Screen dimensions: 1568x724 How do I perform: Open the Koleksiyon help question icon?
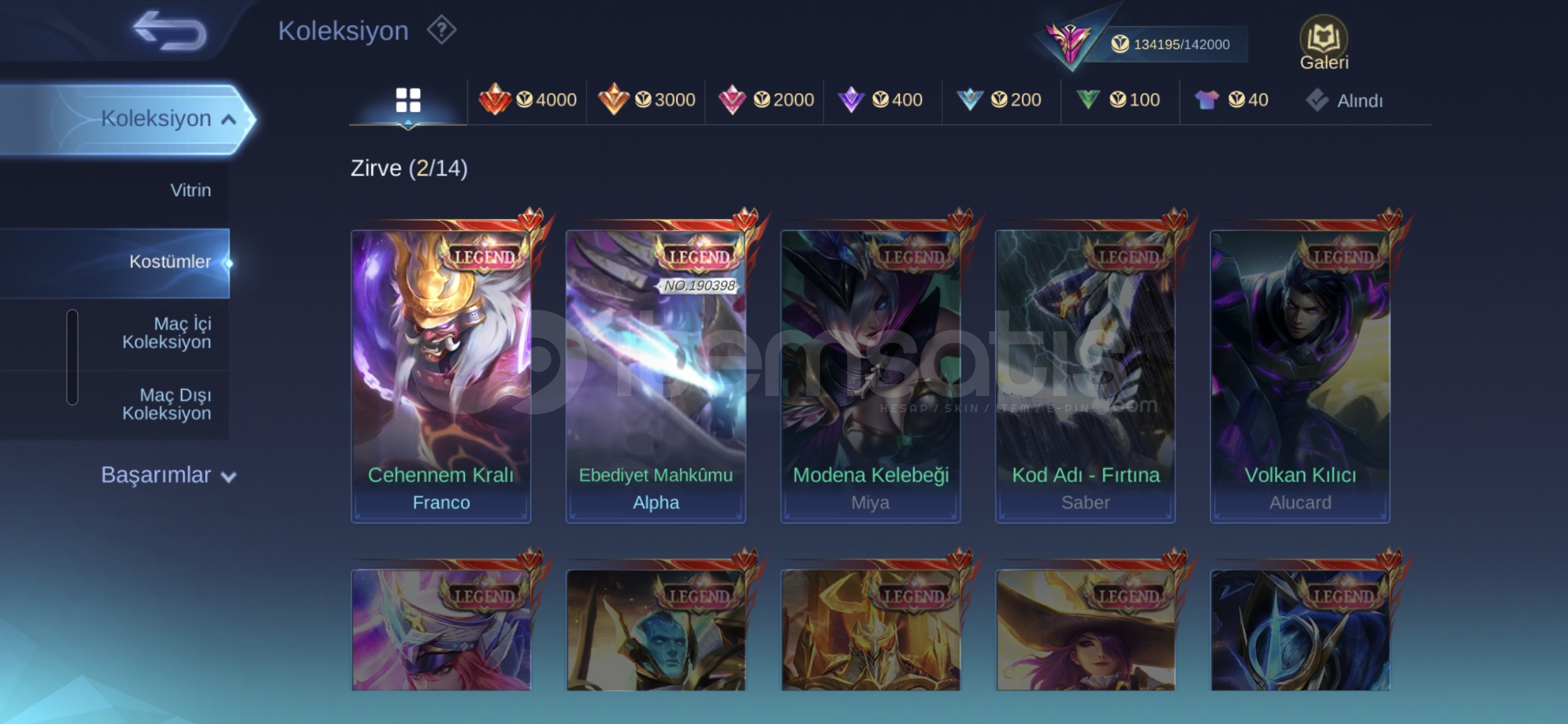pos(442,30)
